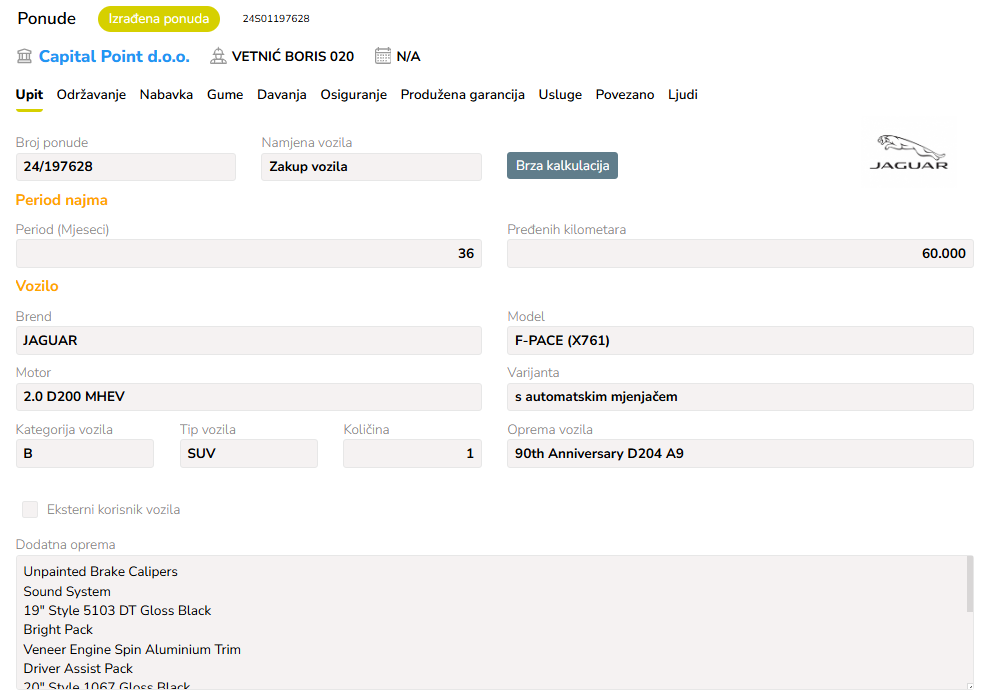Show the Ljudi tab

point(682,95)
